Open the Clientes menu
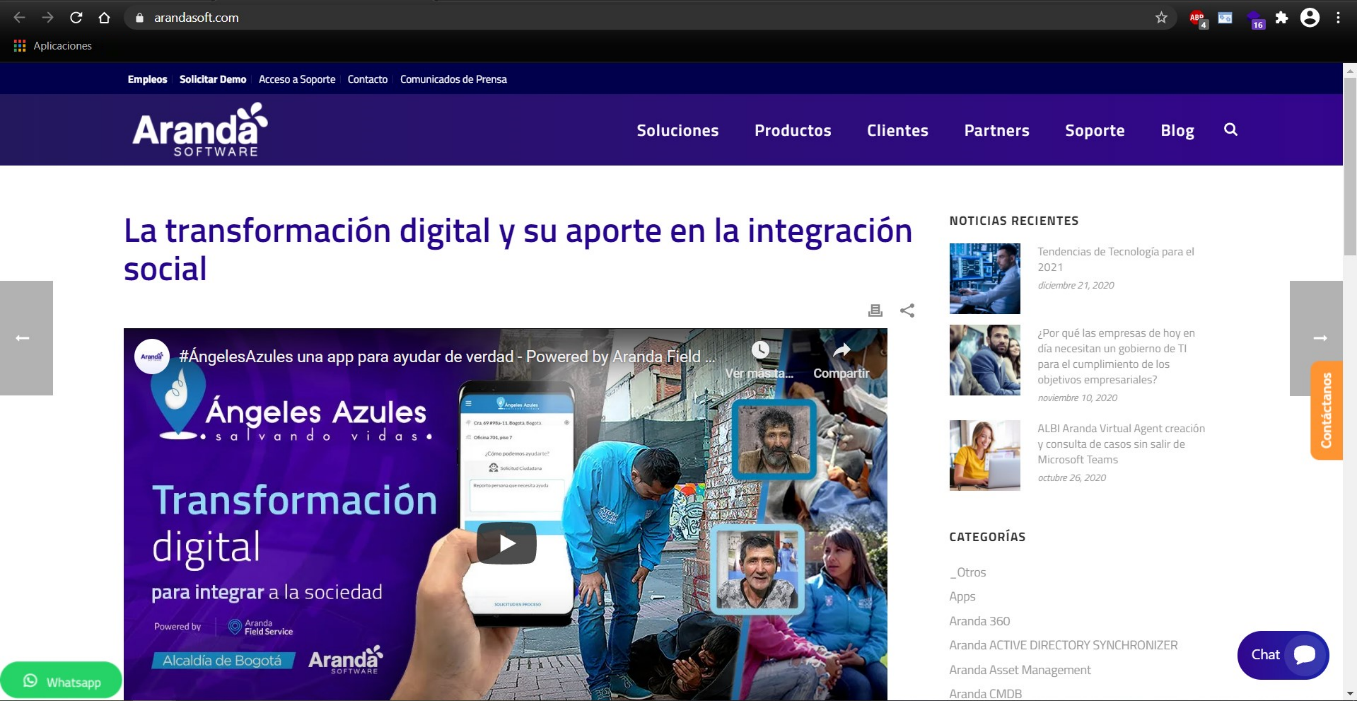The width and height of the screenshot is (1357, 701). point(898,131)
